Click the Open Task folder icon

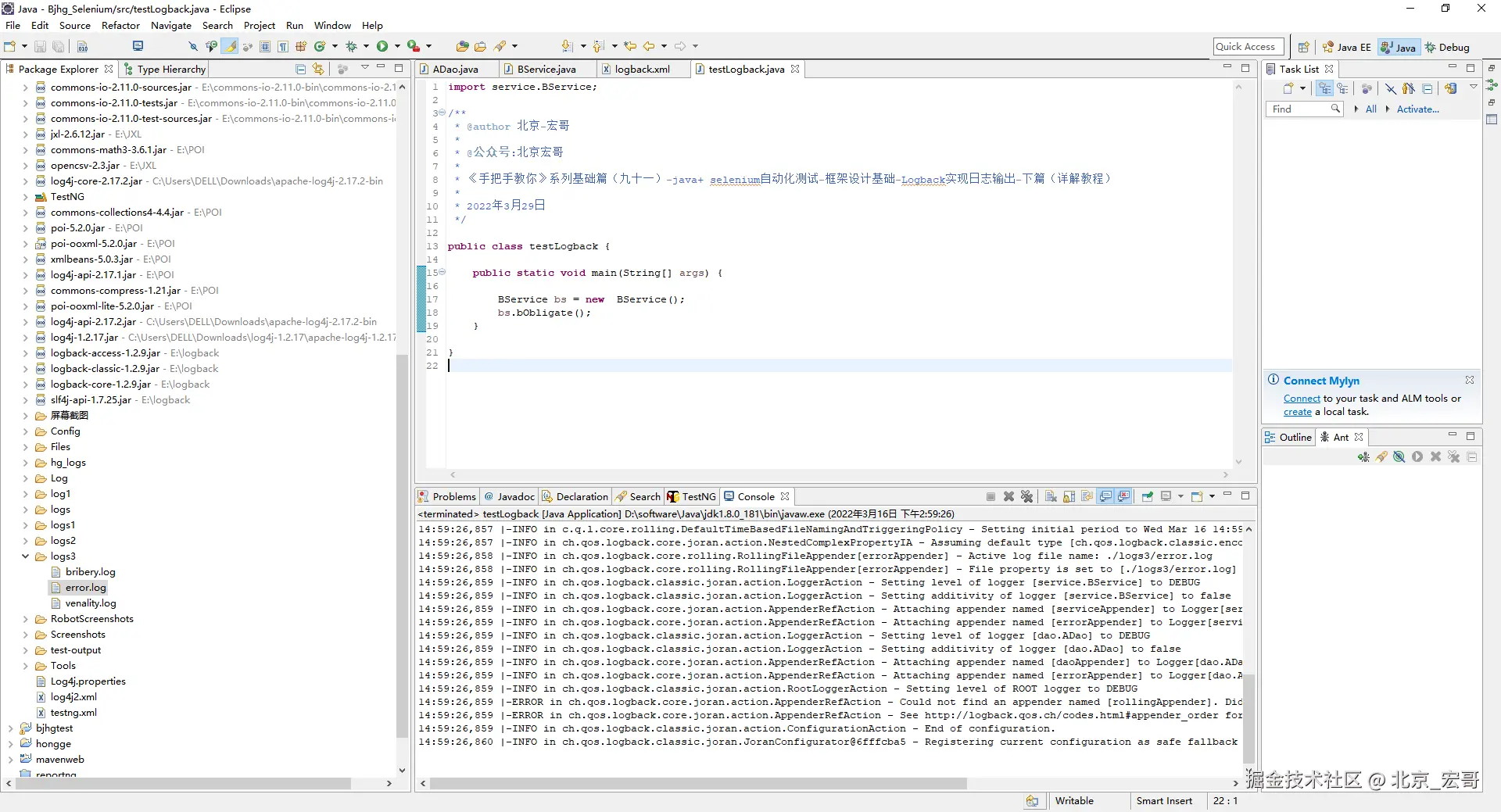pos(480,47)
